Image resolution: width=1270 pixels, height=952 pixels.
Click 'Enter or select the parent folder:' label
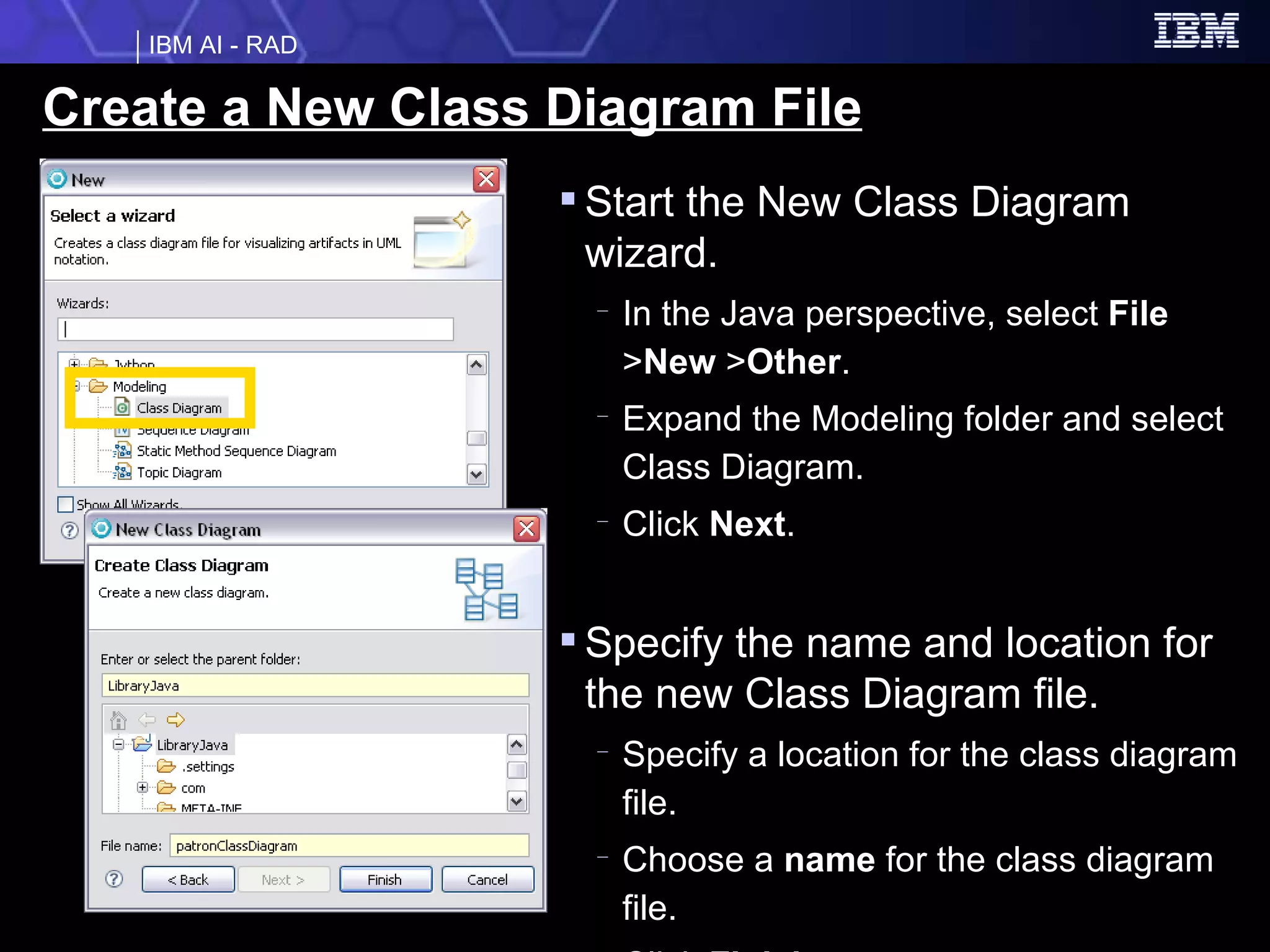pyautogui.click(x=200, y=659)
